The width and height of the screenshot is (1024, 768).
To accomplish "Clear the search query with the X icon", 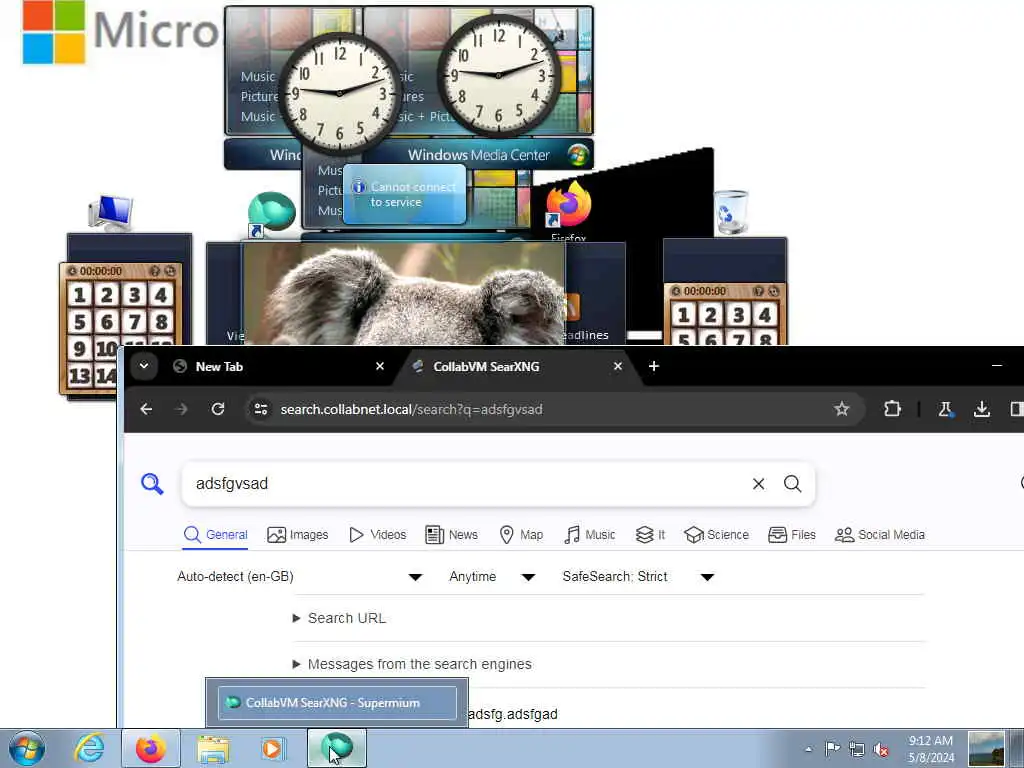I will [x=758, y=484].
